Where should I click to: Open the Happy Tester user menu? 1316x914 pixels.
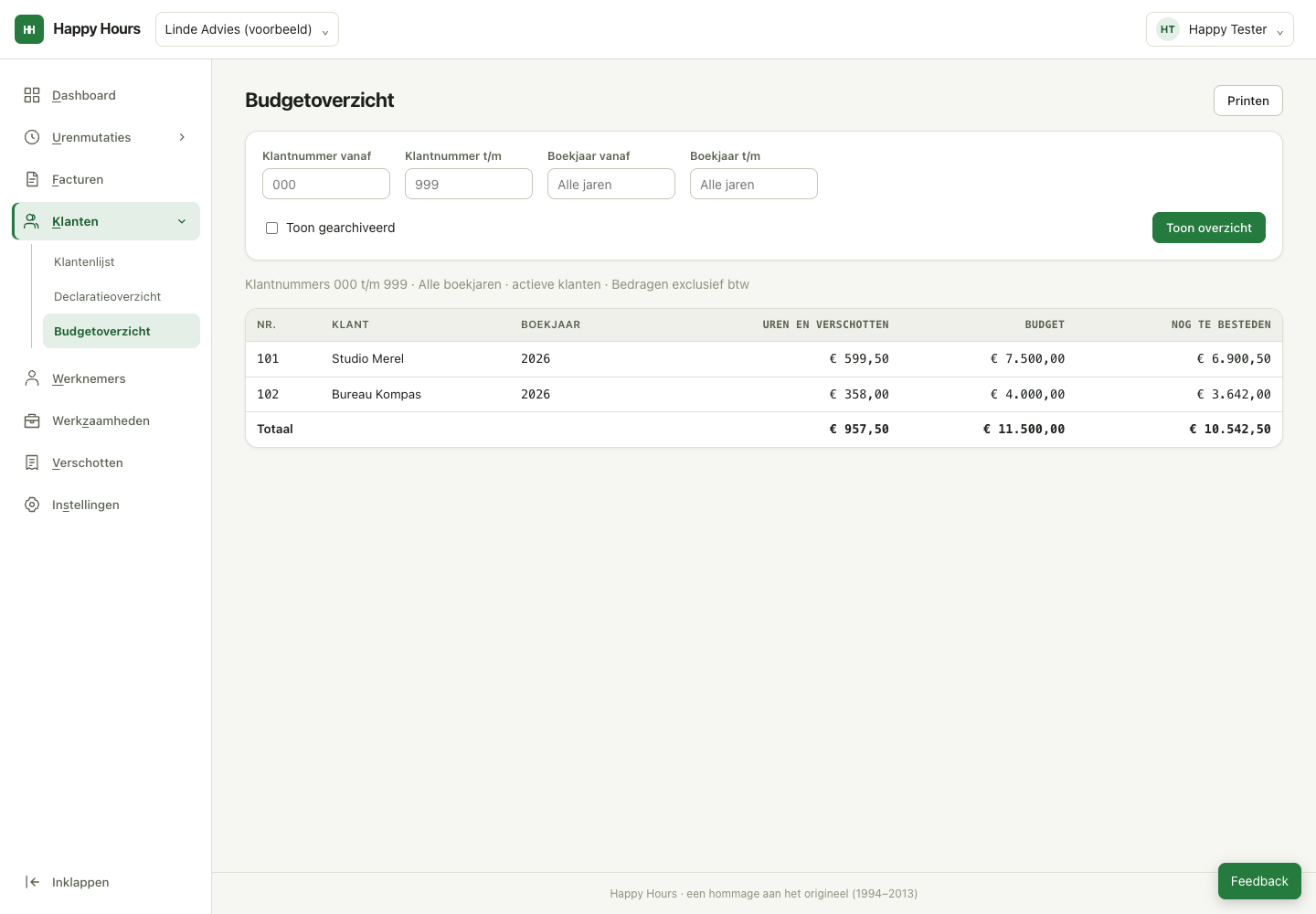point(1219,29)
